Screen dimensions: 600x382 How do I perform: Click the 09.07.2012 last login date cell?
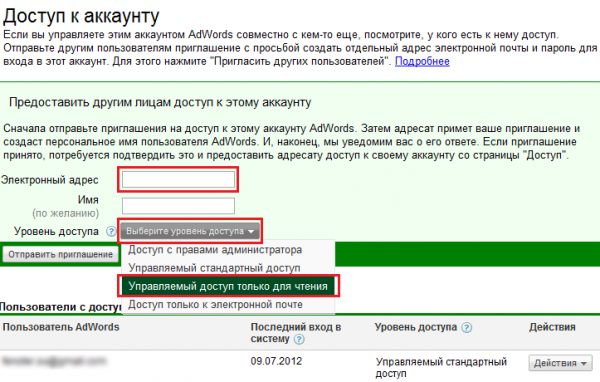(276, 361)
